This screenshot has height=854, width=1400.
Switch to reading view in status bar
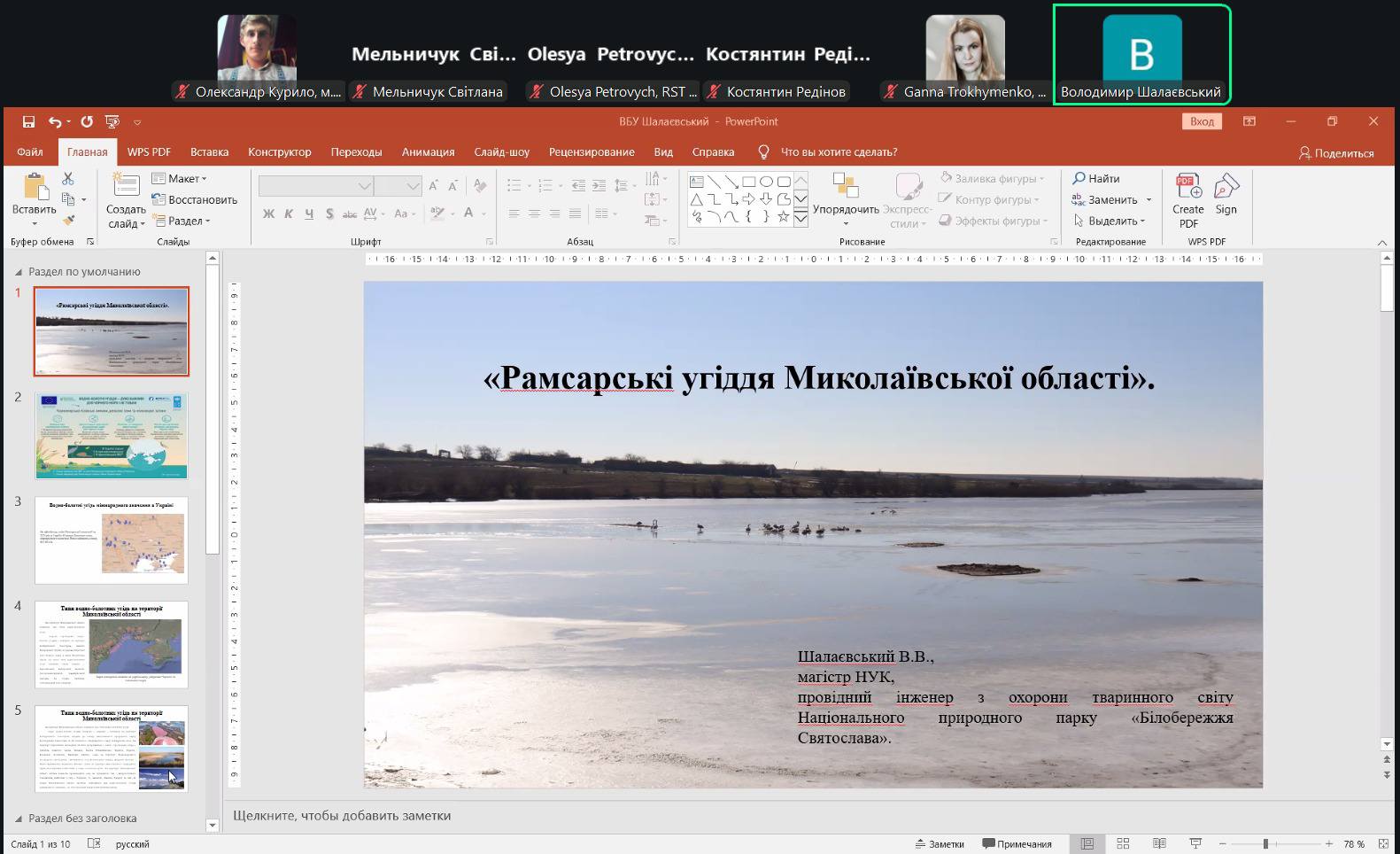point(1159,843)
